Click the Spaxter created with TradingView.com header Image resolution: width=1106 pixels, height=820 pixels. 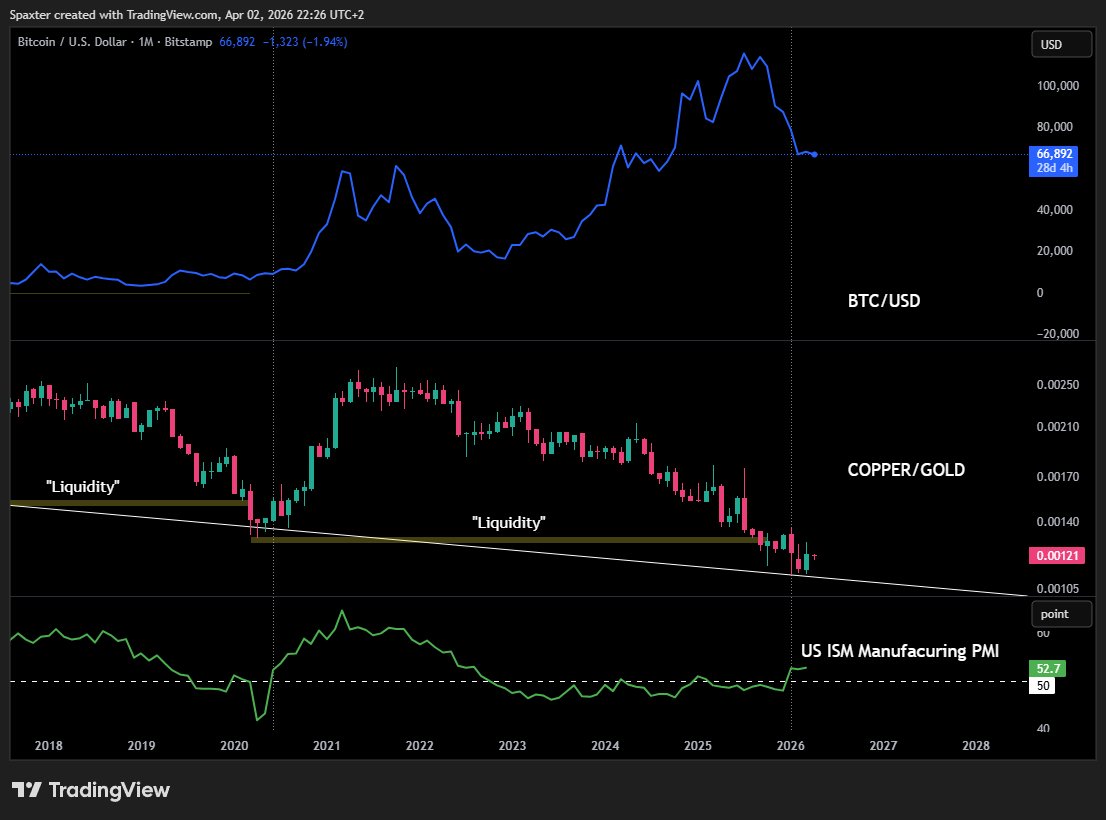coord(187,15)
